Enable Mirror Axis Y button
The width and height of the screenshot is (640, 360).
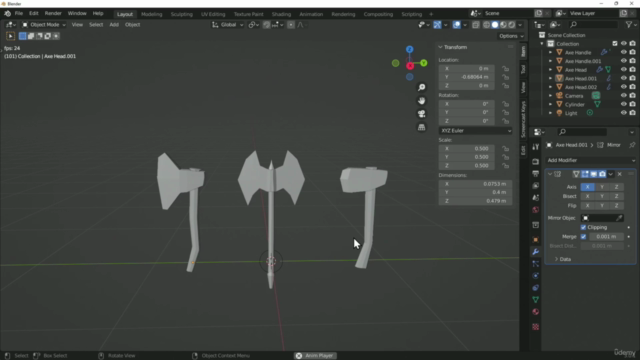602,187
